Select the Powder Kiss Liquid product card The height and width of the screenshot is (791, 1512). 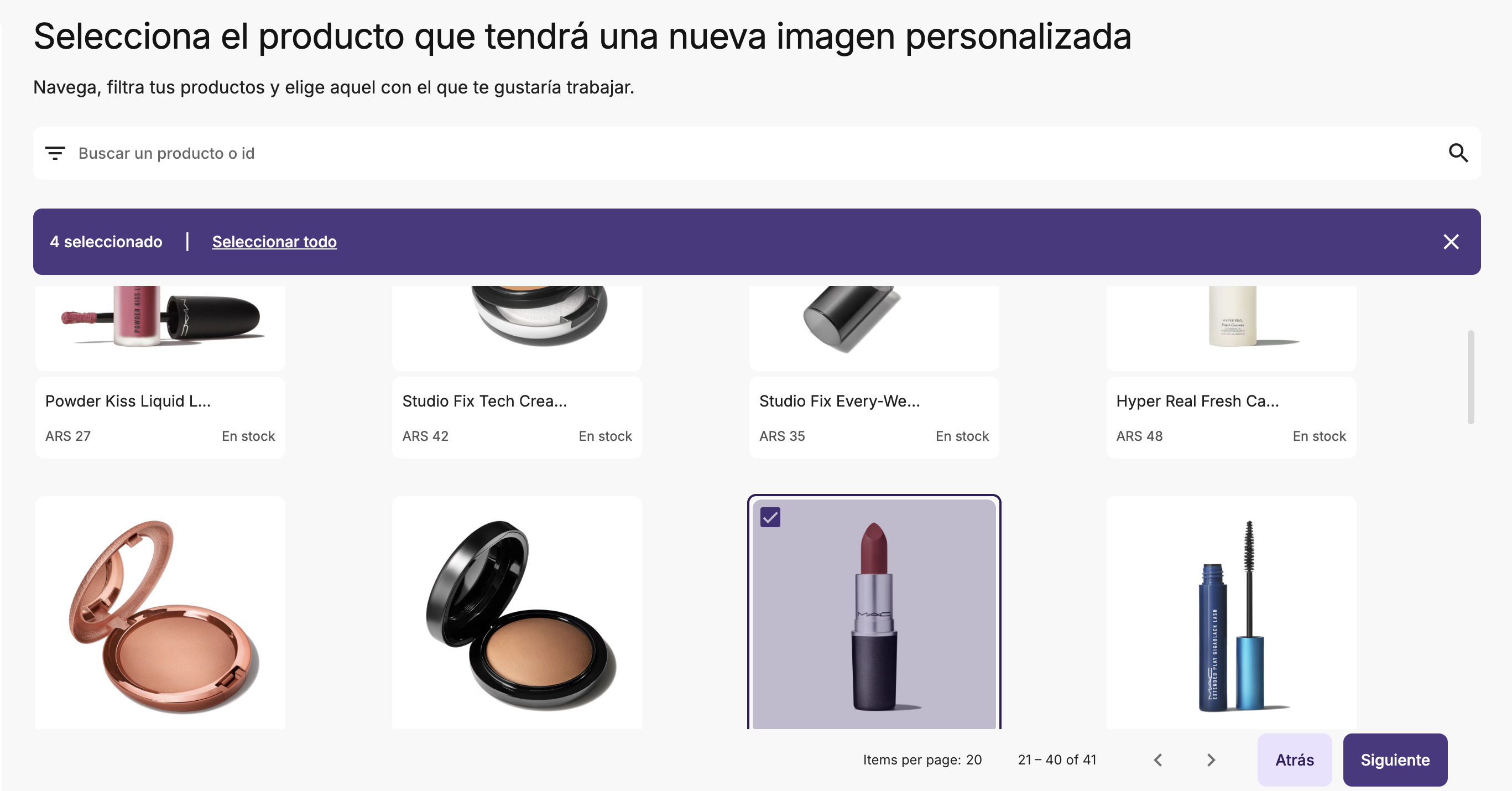pyautogui.click(x=160, y=372)
